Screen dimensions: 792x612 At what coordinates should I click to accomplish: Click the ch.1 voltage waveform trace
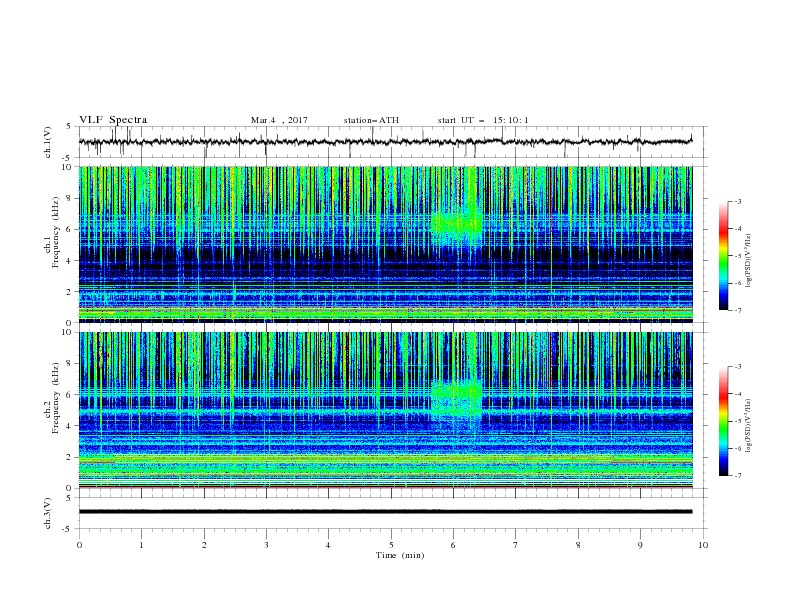(385, 141)
